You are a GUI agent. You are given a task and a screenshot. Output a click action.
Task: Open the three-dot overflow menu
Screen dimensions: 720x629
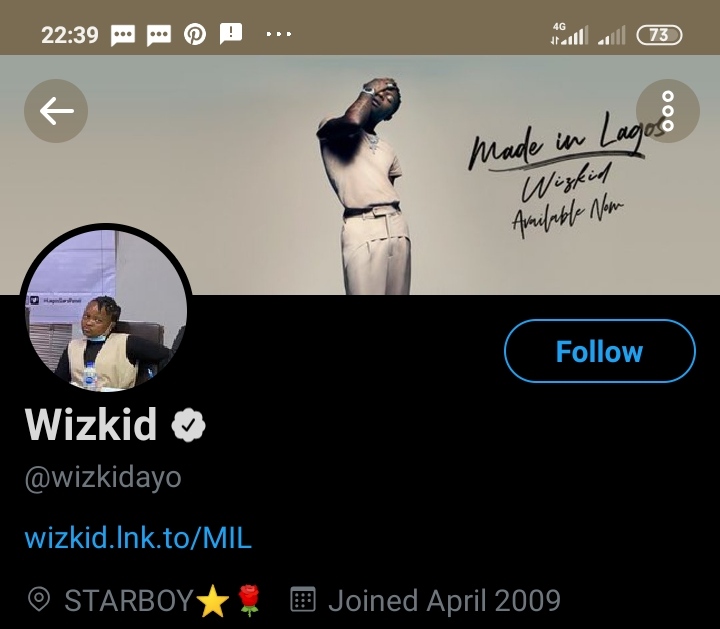click(667, 110)
